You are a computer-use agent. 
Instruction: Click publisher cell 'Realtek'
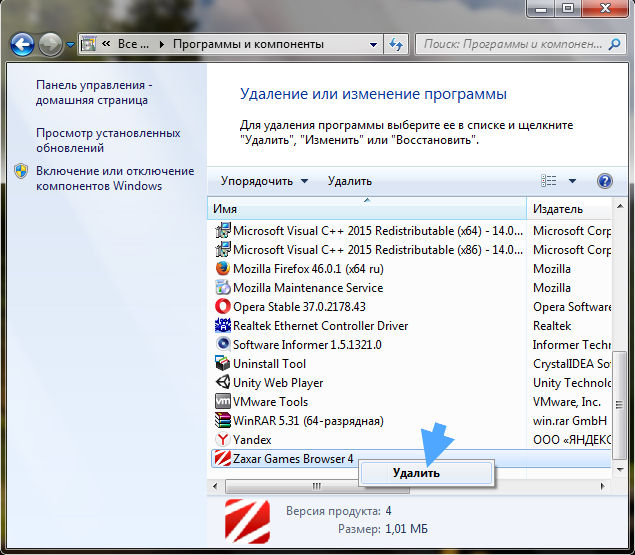(552, 326)
